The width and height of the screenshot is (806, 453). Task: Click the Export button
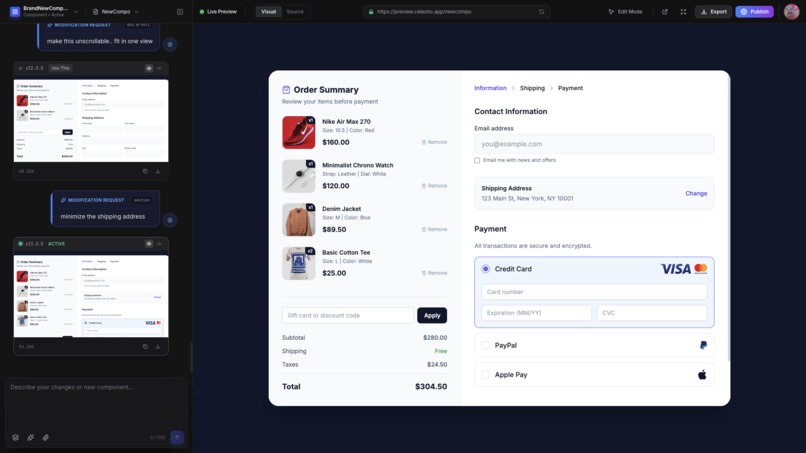point(713,11)
